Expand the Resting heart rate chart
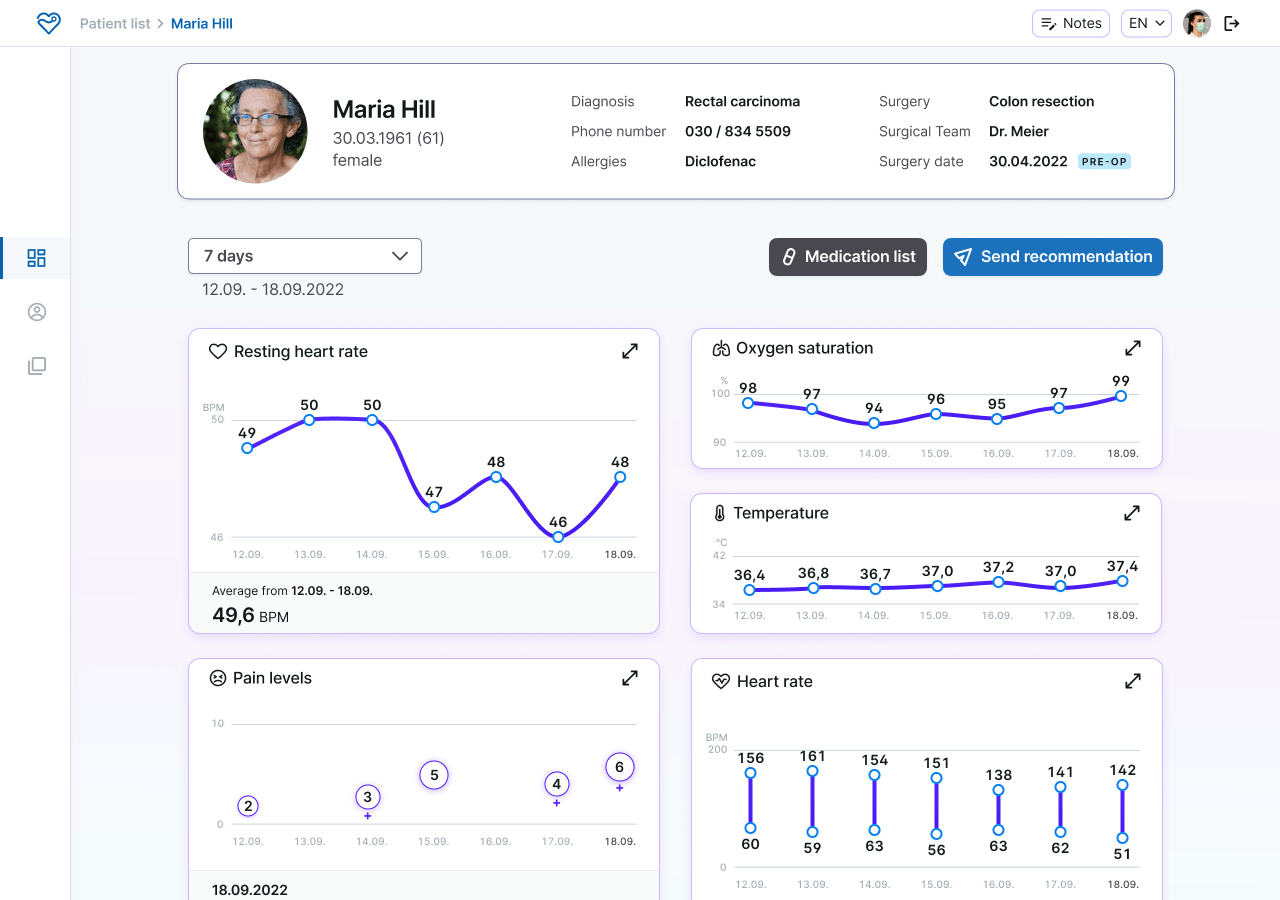 (x=629, y=351)
